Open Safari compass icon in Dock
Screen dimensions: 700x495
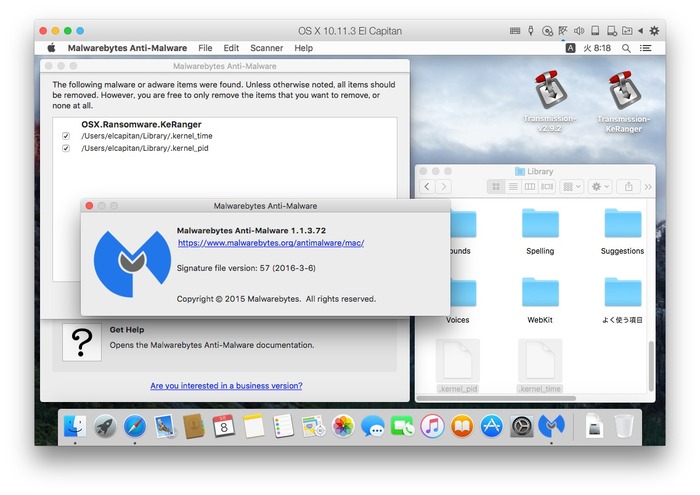click(x=135, y=426)
